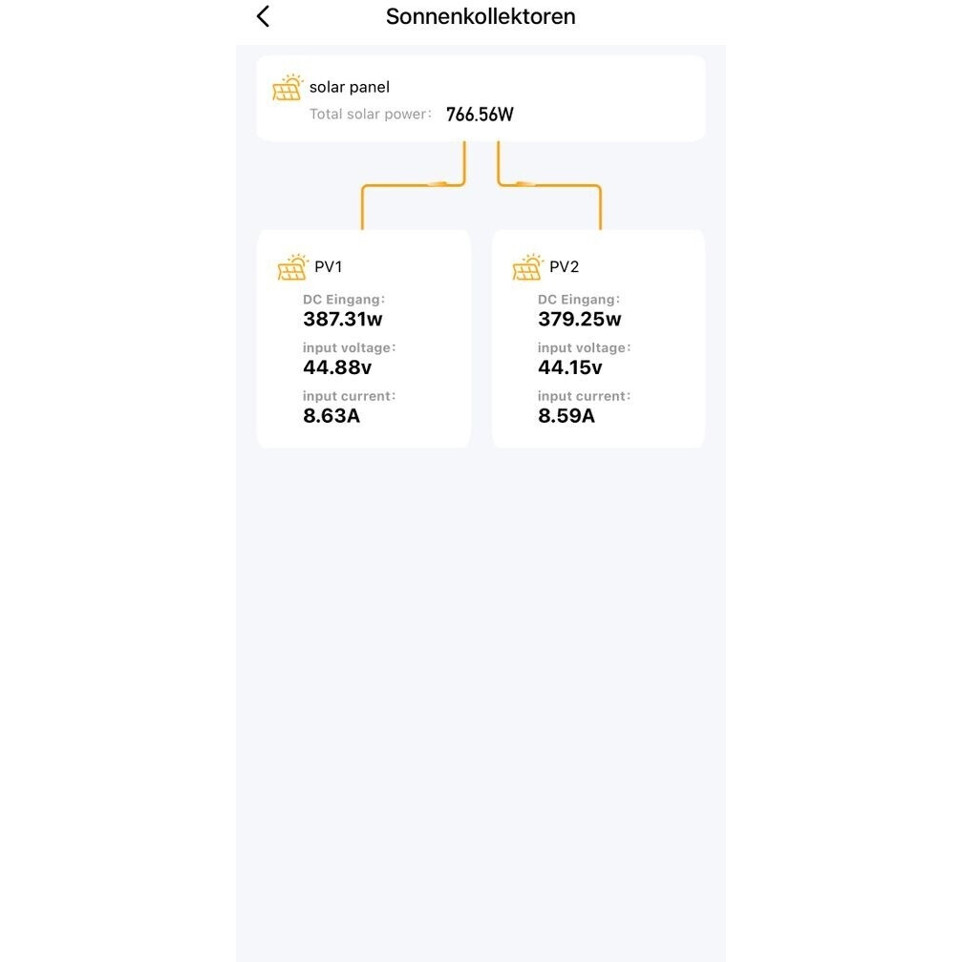Viewport: 962px width, 962px height.
Task: Select the PV1 label
Action: [x=328, y=267]
